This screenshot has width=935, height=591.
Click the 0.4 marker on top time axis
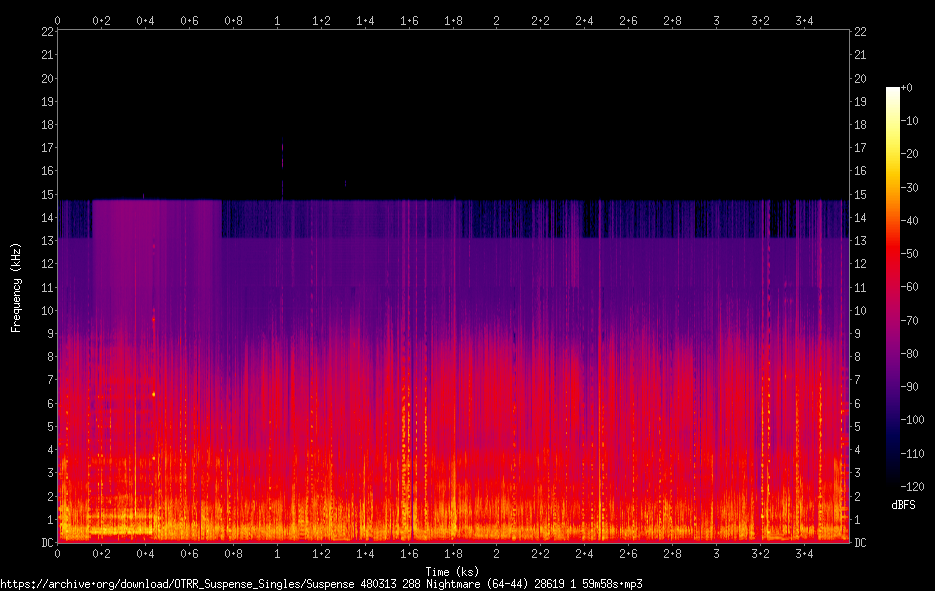tap(145, 21)
